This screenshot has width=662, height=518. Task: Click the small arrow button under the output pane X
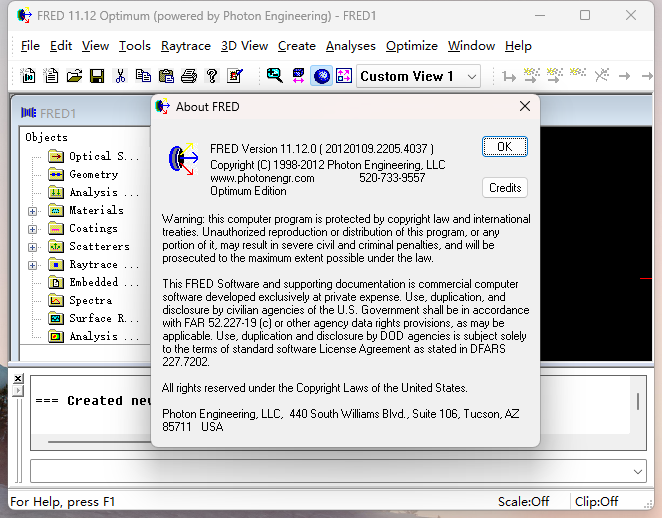point(18,391)
